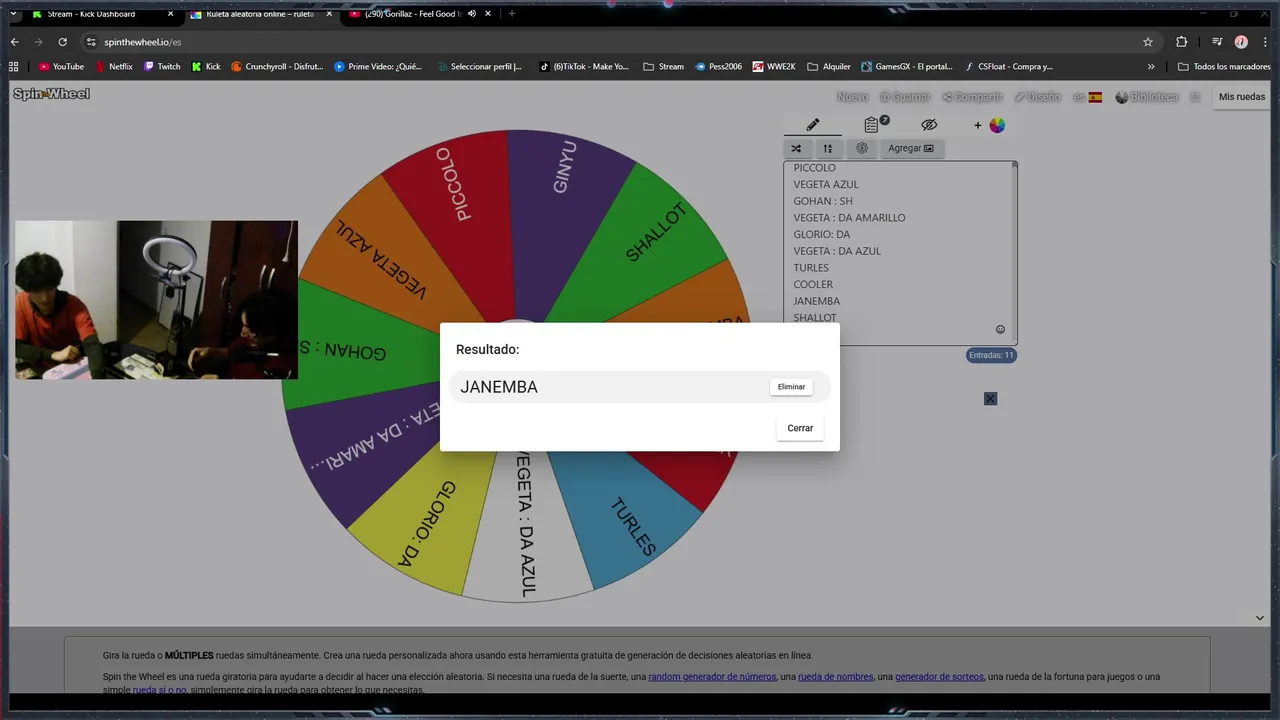This screenshot has height=720, width=1280.
Task: Open the YouTube bookmark
Action: click(61, 67)
